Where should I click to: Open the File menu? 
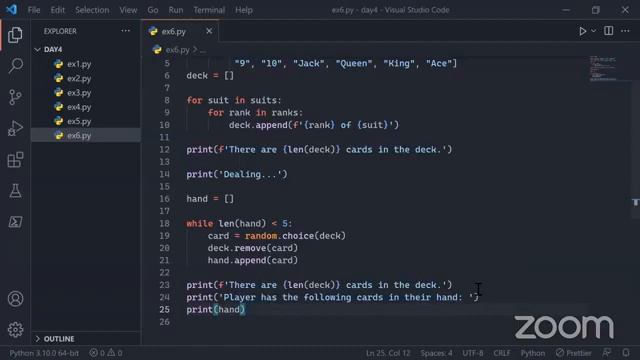[34, 10]
